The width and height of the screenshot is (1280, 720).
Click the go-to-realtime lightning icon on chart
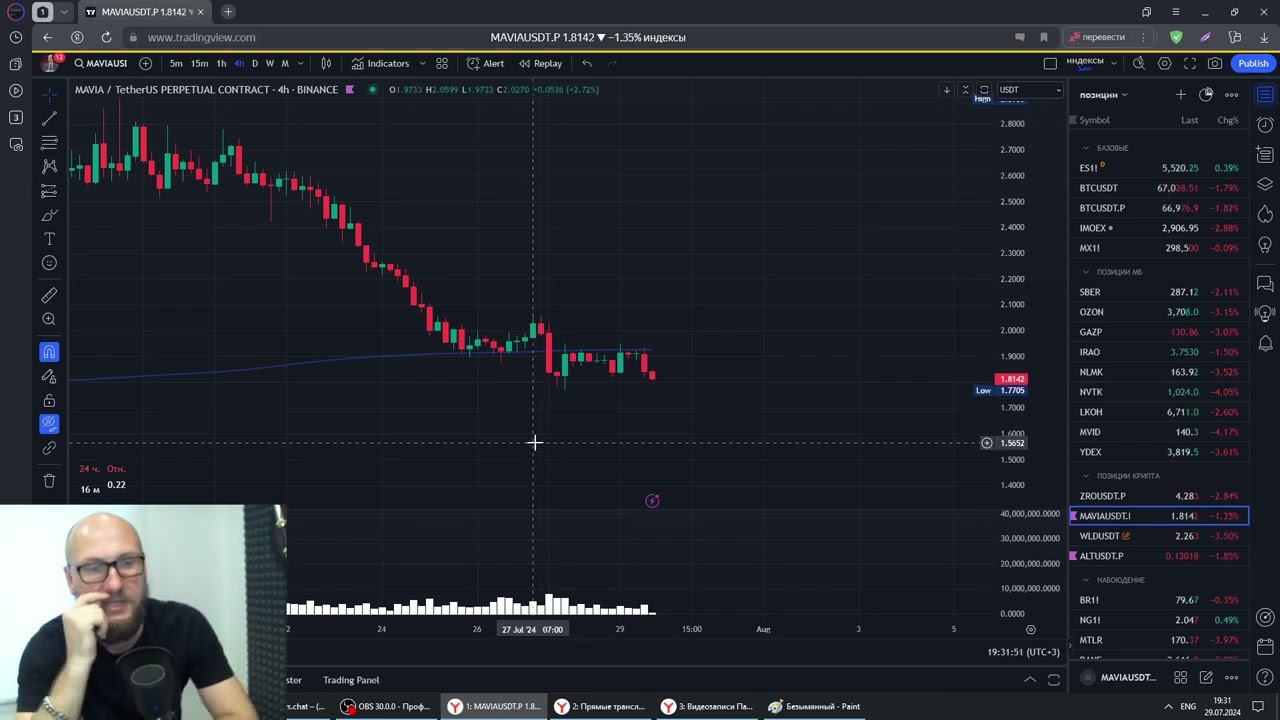pos(652,501)
